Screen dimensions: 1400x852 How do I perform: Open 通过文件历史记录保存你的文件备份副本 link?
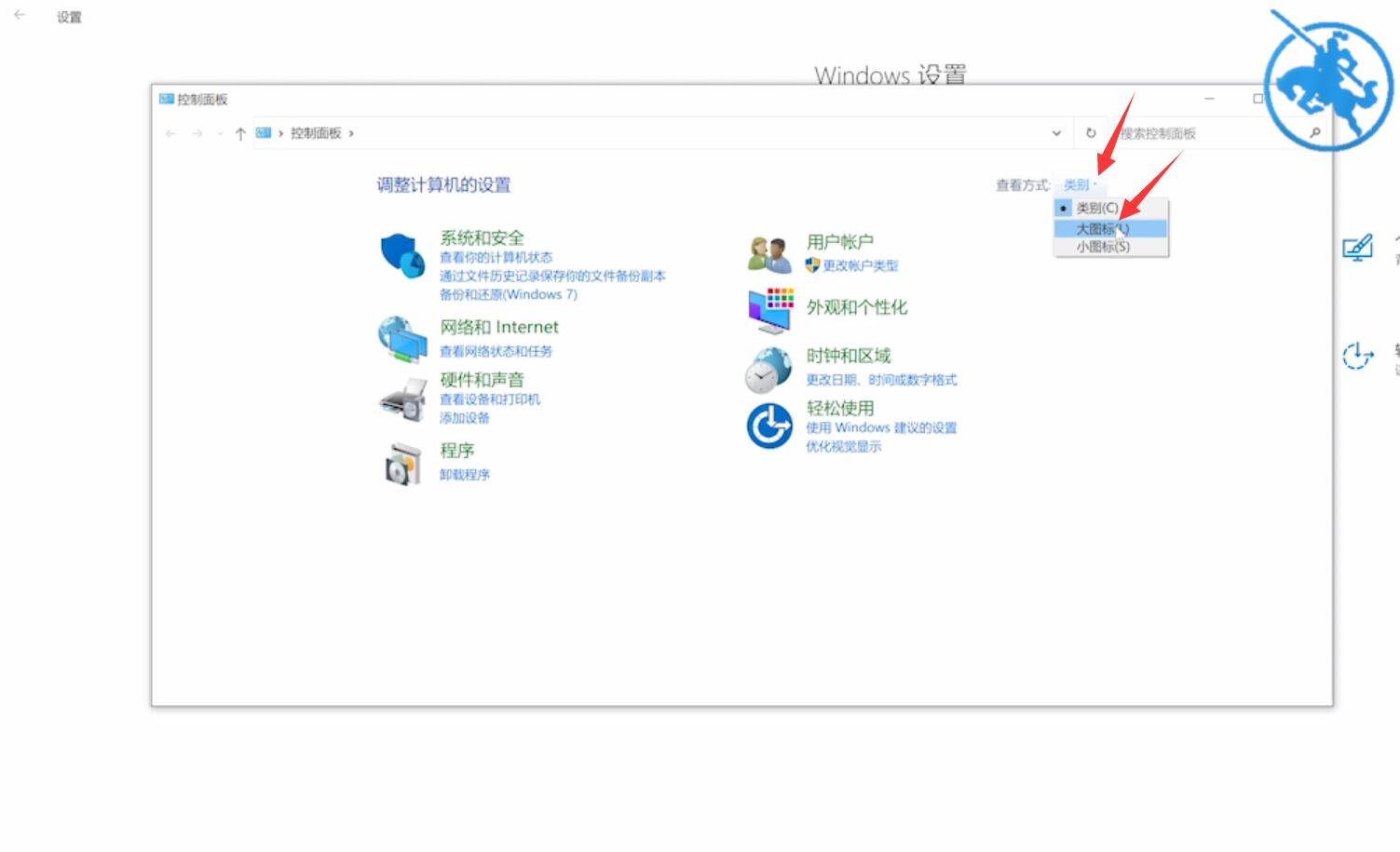552,276
